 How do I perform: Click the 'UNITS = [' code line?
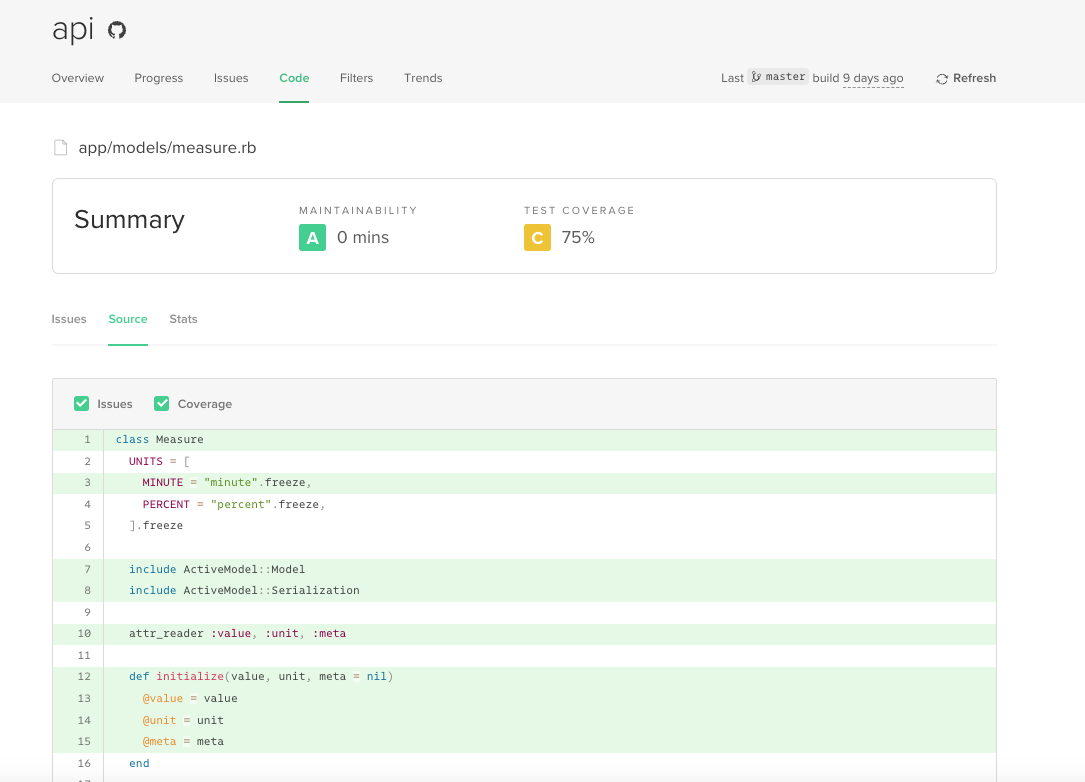point(159,461)
